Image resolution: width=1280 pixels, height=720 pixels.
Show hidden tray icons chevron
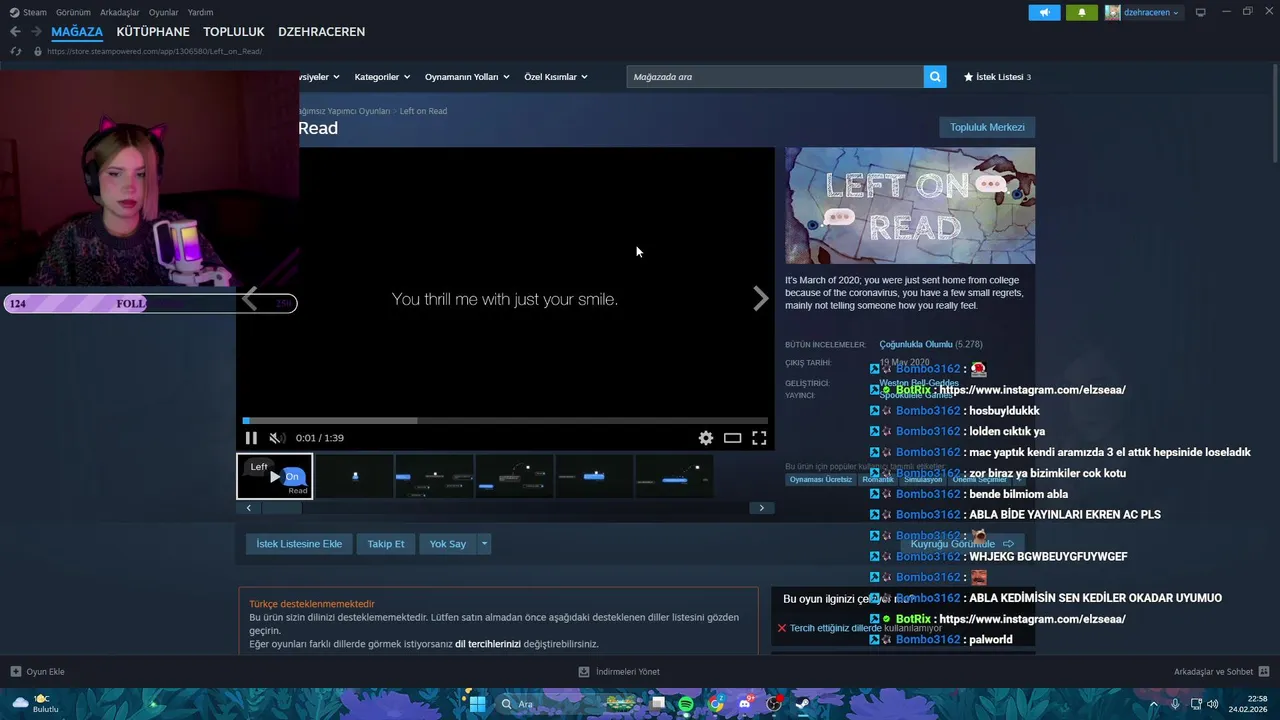click(x=1153, y=704)
